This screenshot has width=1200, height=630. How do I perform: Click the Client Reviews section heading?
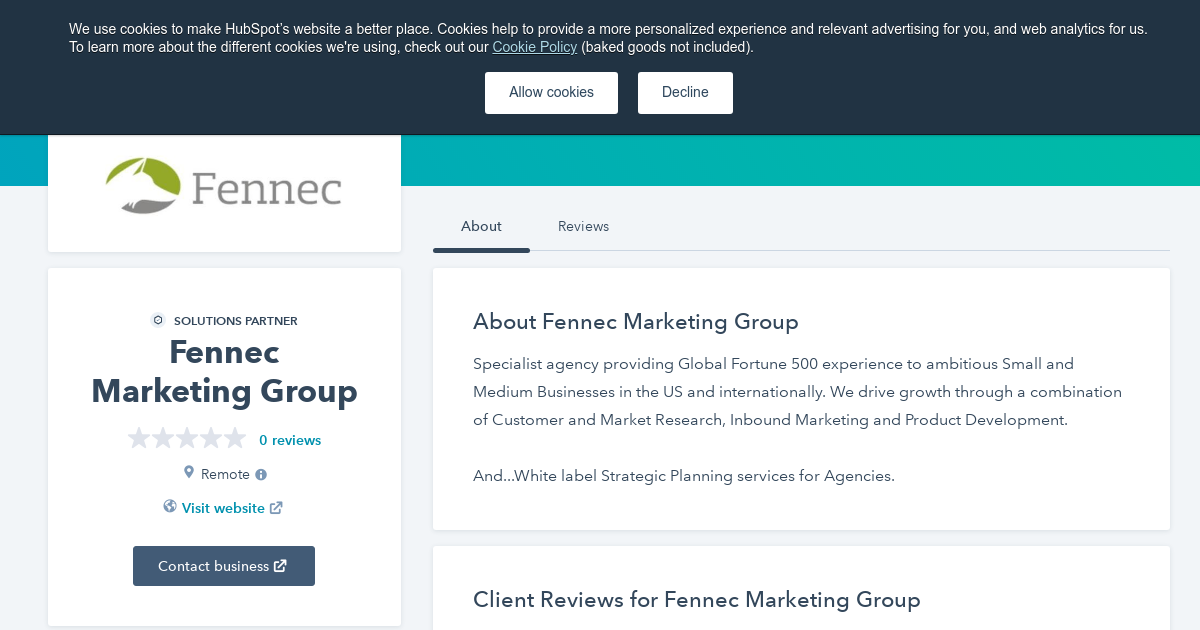pyautogui.click(x=697, y=600)
